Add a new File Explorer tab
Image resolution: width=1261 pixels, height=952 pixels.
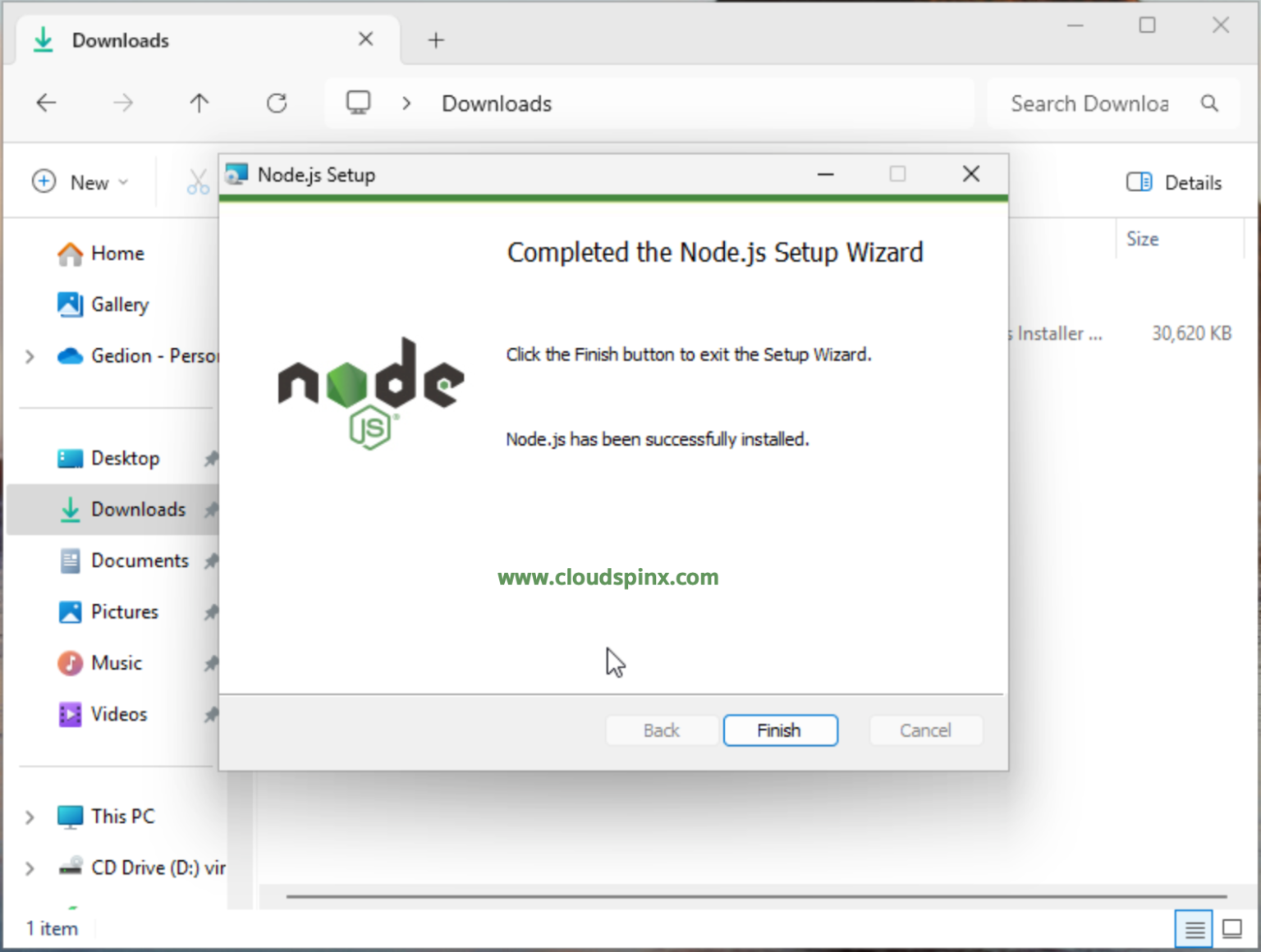436,40
